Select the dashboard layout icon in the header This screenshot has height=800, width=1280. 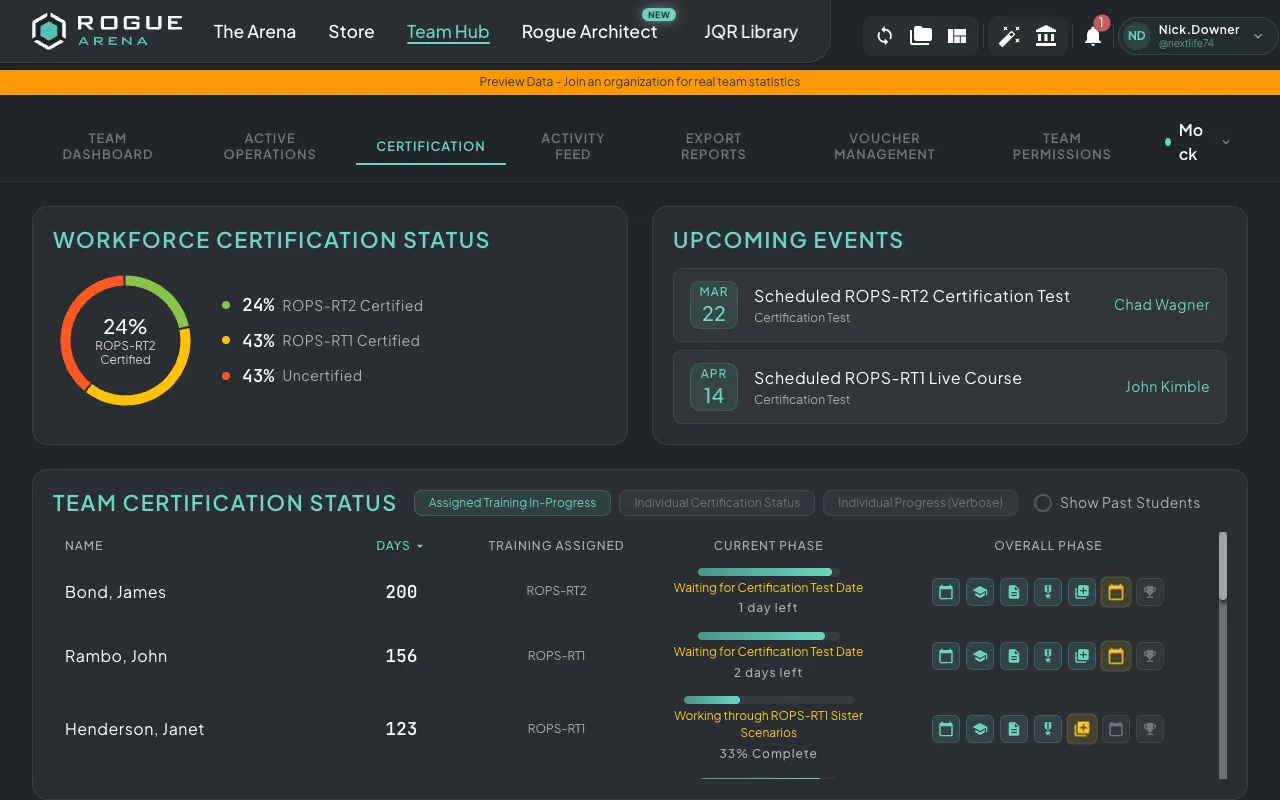(x=956, y=35)
